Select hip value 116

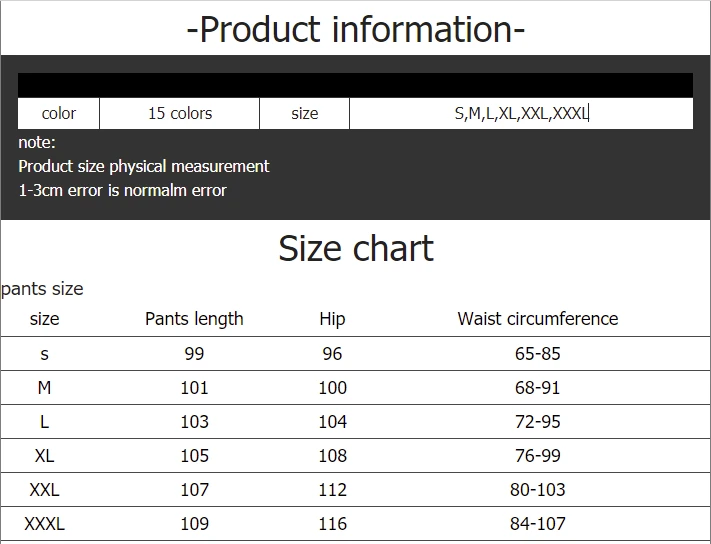[x=332, y=524]
